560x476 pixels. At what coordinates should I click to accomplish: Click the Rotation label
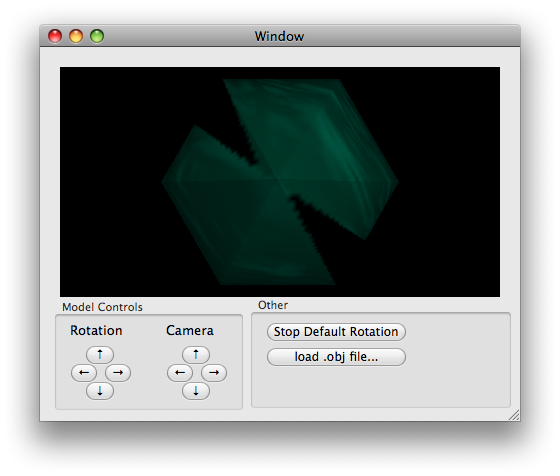pyautogui.click(x=96, y=330)
